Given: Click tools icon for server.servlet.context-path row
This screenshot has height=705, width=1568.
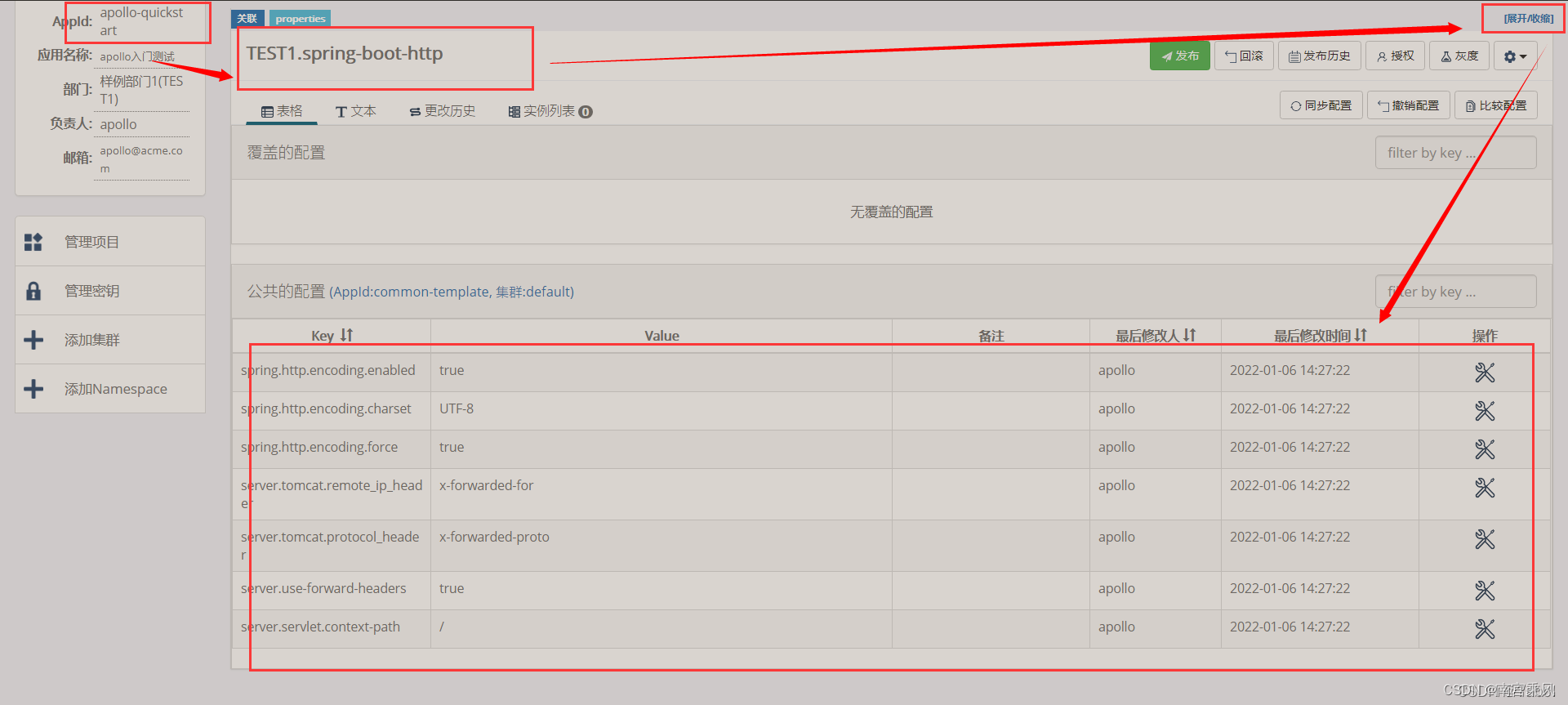Looking at the screenshot, I should point(1484,629).
